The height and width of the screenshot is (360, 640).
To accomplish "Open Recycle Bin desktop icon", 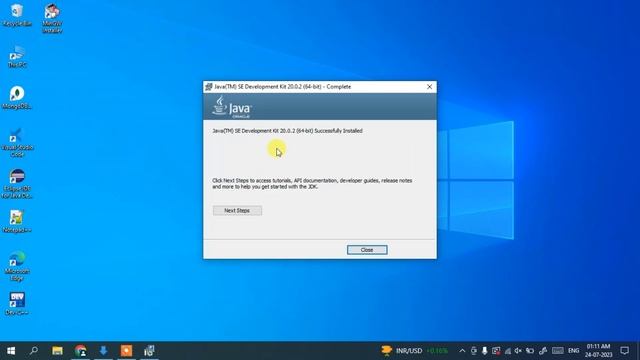I will point(17,15).
